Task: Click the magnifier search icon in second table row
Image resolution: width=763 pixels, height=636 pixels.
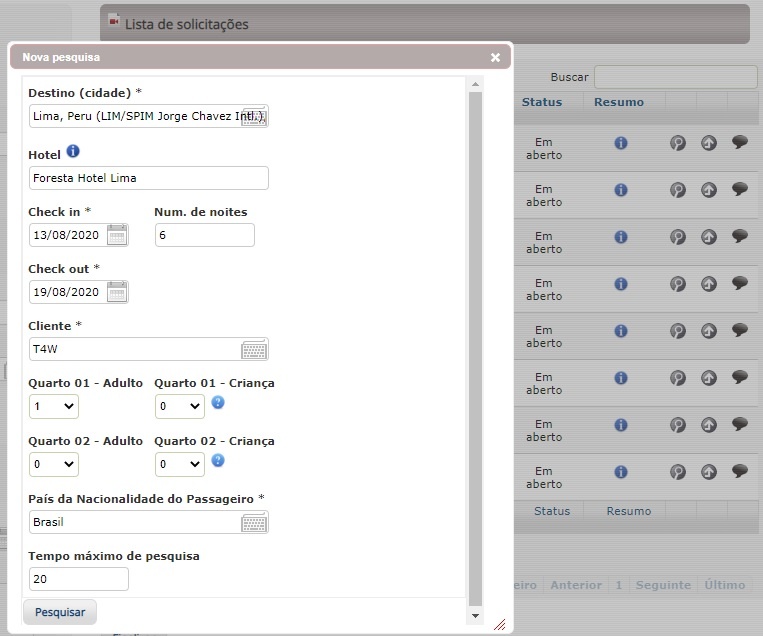Action: coord(678,190)
